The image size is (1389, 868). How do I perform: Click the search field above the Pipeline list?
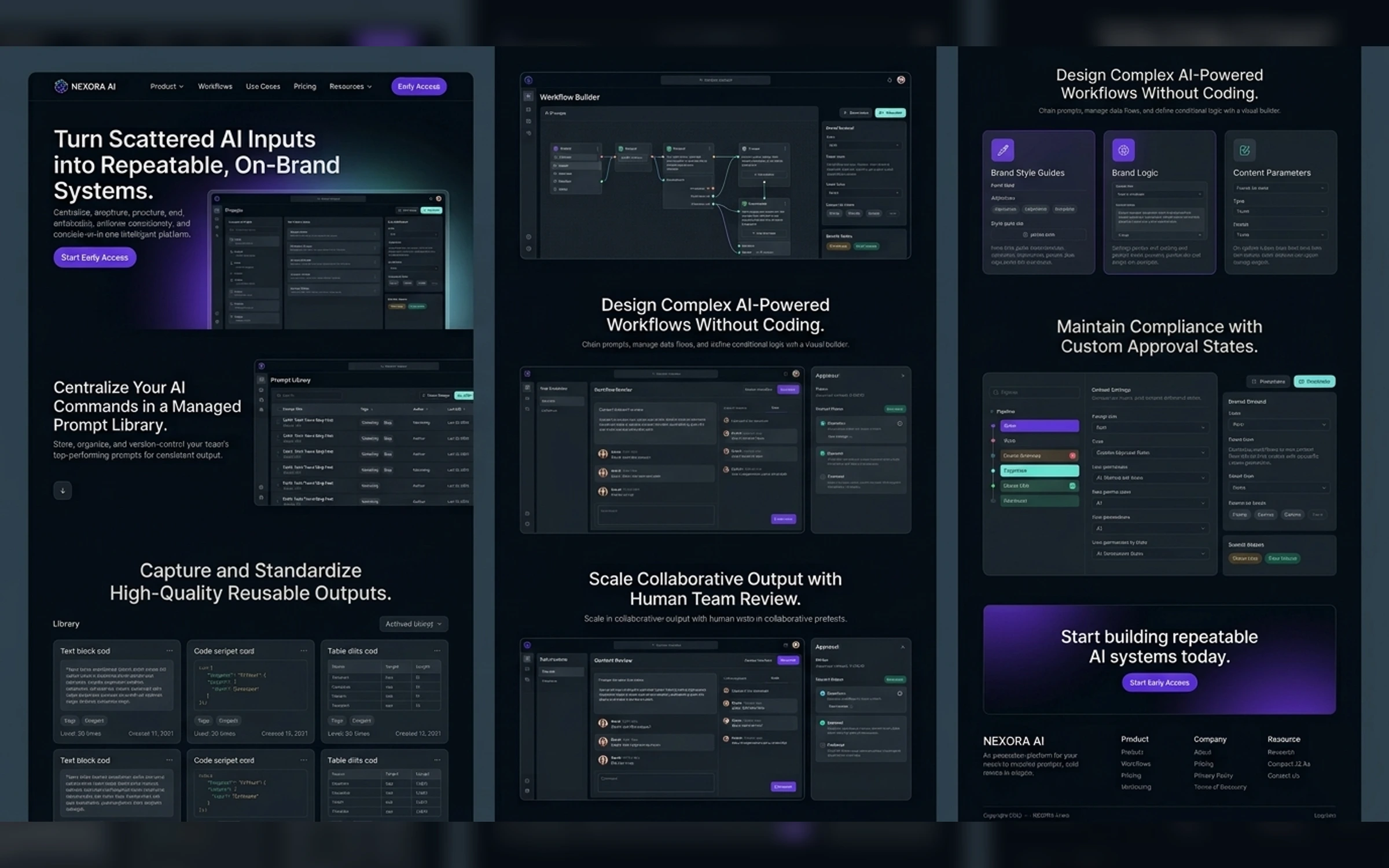click(1034, 392)
